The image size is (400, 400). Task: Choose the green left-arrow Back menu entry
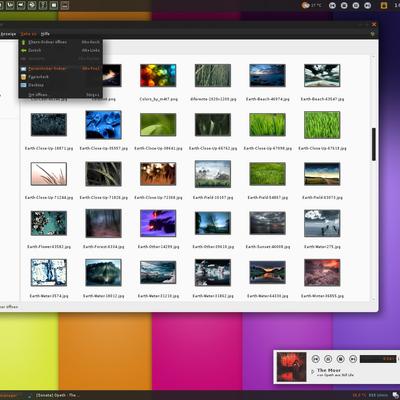point(60,50)
